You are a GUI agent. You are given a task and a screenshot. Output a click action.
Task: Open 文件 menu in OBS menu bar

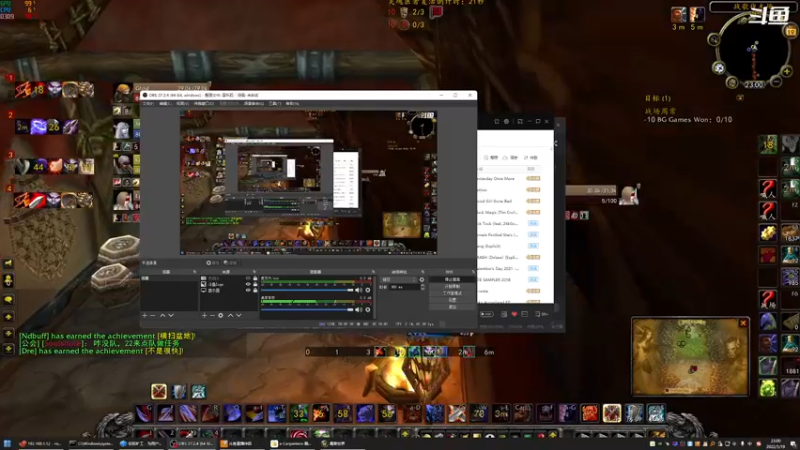click(148, 104)
